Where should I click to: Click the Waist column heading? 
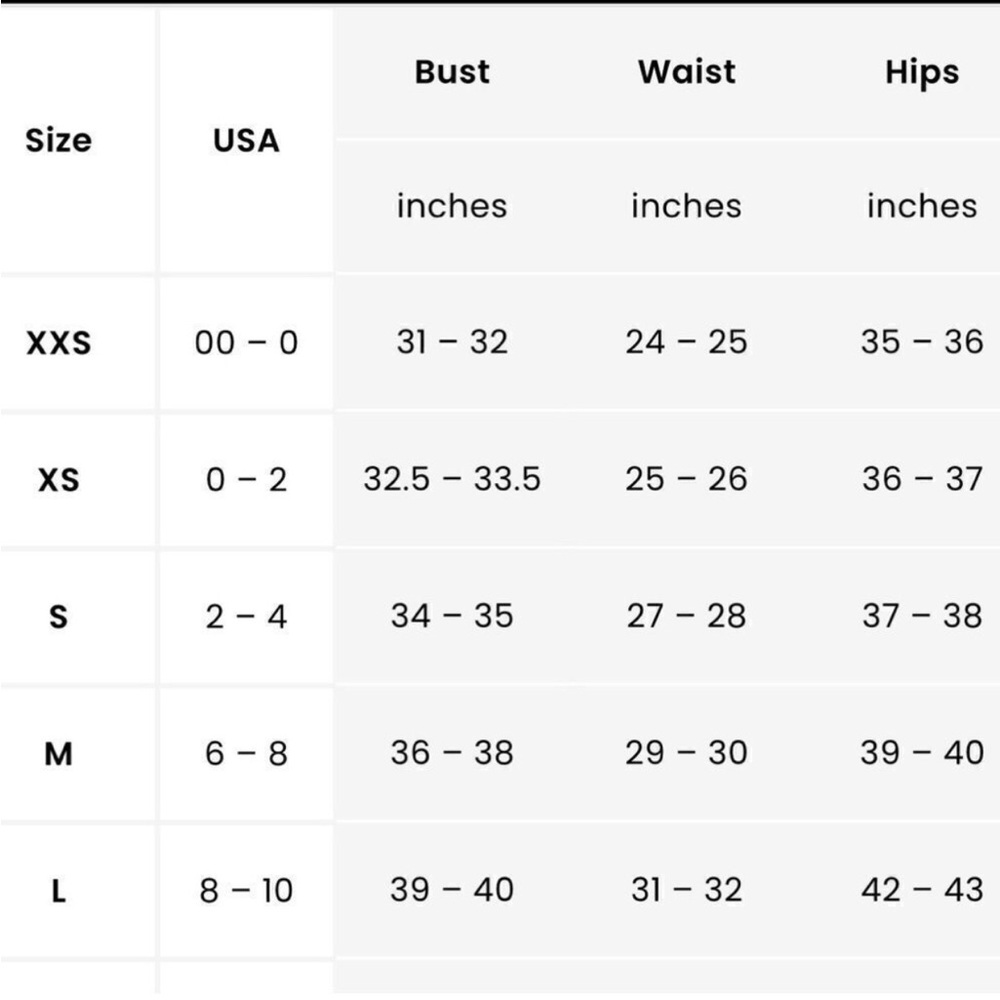click(687, 71)
